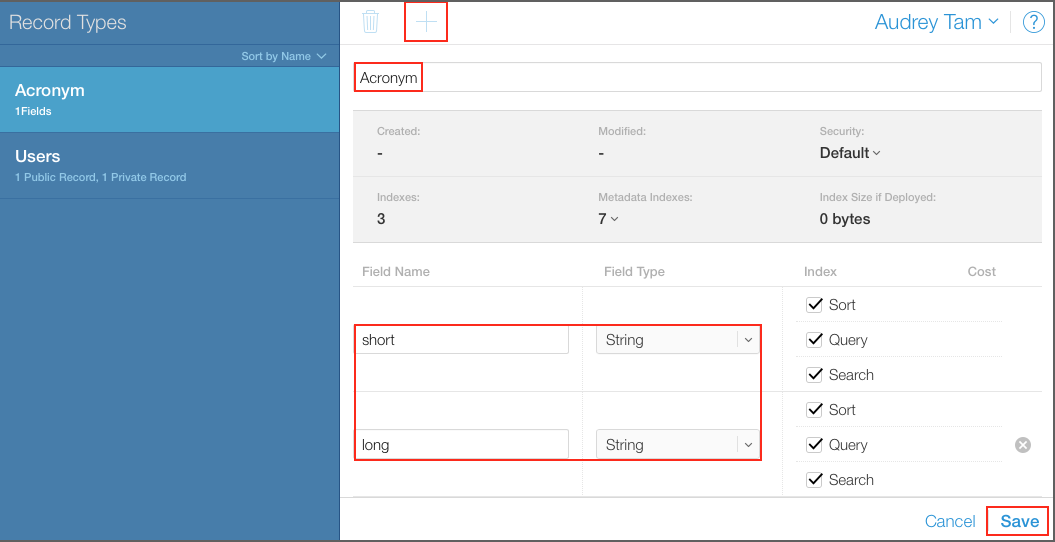This screenshot has height=542, width=1055.
Task: Toggle Search checkbox for long field
Action: tap(814, 479)
